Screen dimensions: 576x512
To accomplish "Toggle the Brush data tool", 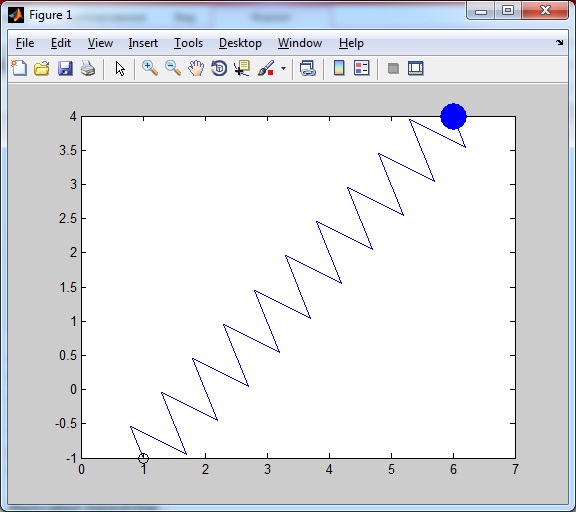I will (266, 68).
